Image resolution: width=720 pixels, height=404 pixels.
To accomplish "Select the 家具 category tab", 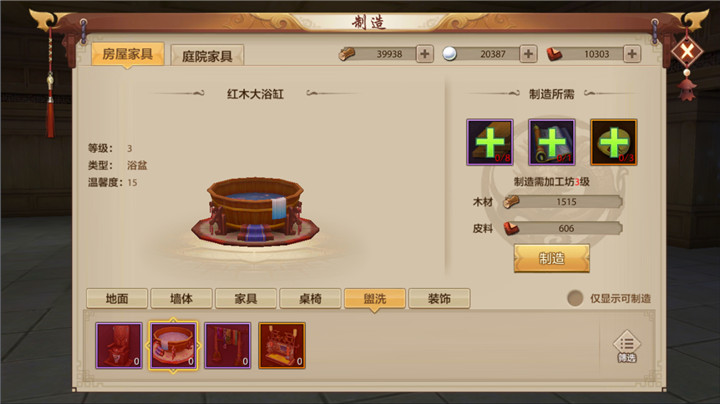I will 246,299.
